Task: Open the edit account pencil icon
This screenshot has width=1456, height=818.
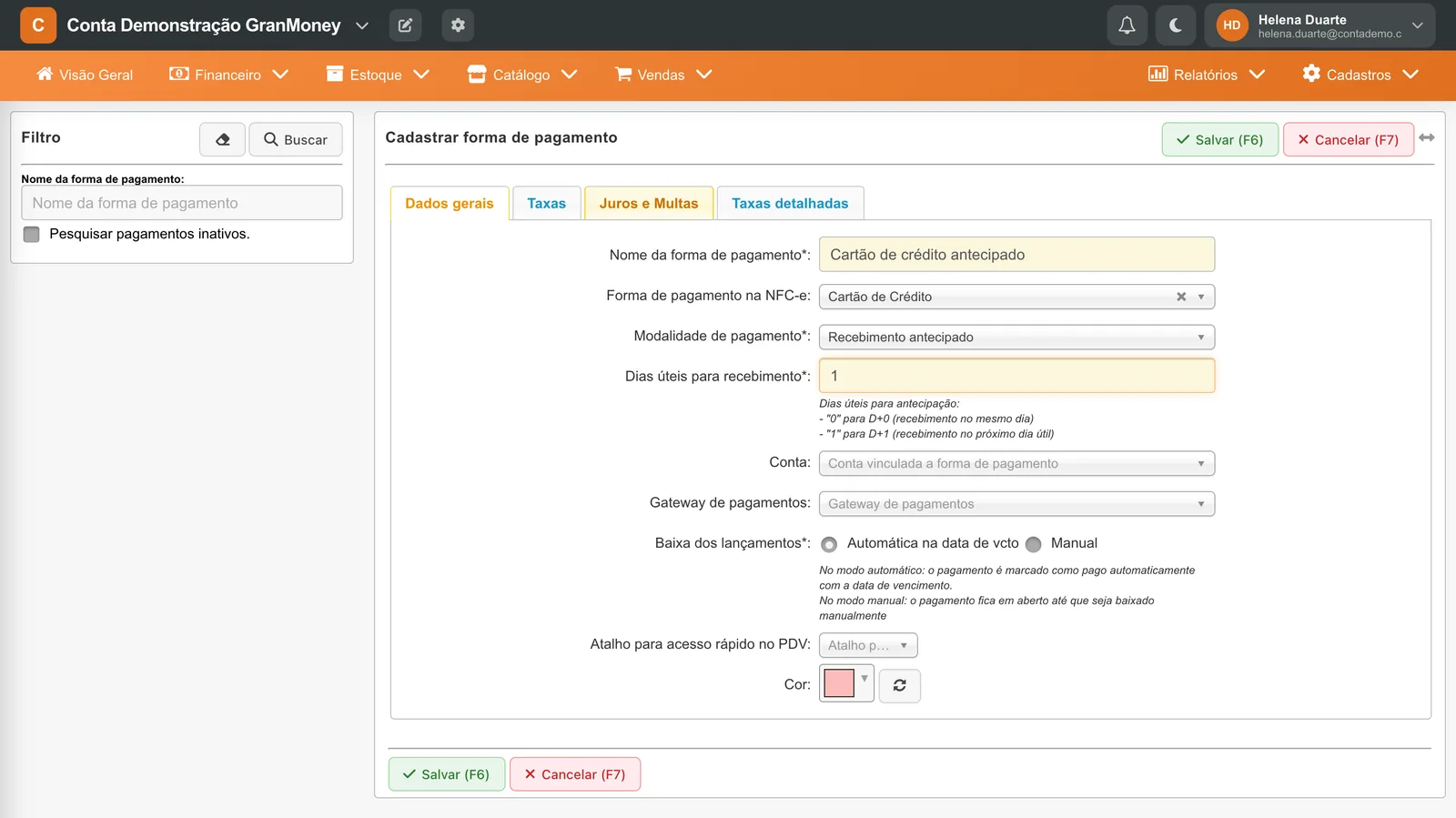Action: pyautogui.click(x=405, y=25)
